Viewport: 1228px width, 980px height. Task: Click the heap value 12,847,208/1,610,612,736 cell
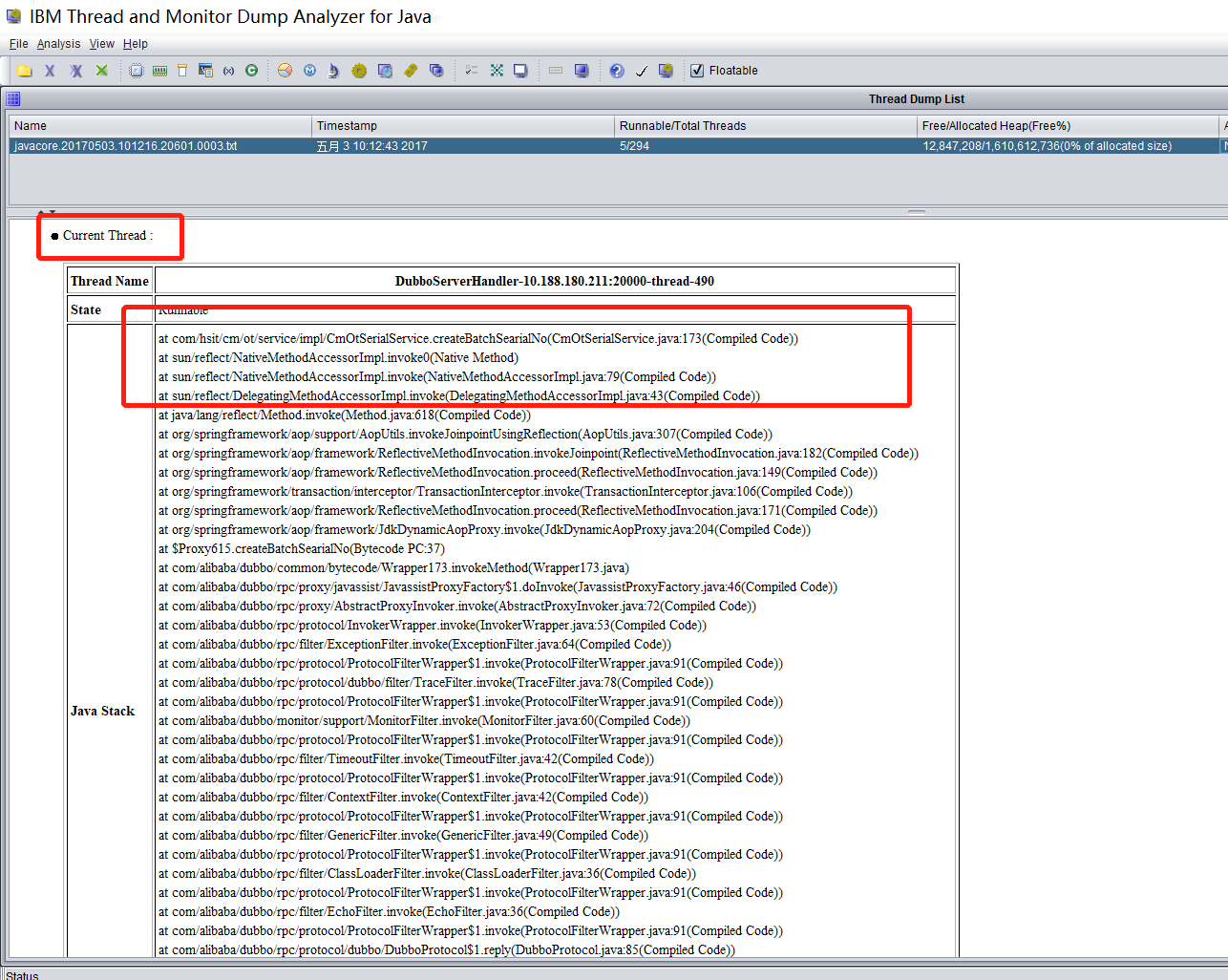[1069, 146]
